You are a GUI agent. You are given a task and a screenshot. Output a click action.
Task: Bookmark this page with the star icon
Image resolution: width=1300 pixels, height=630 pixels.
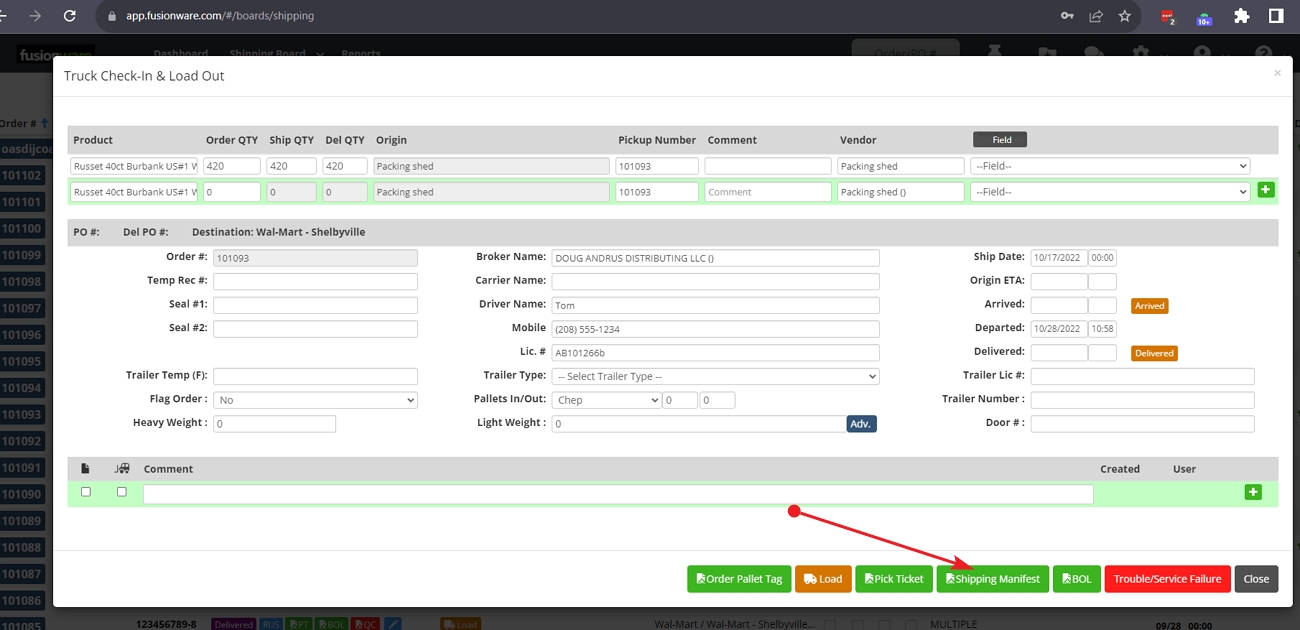(x=1125, y=16)
